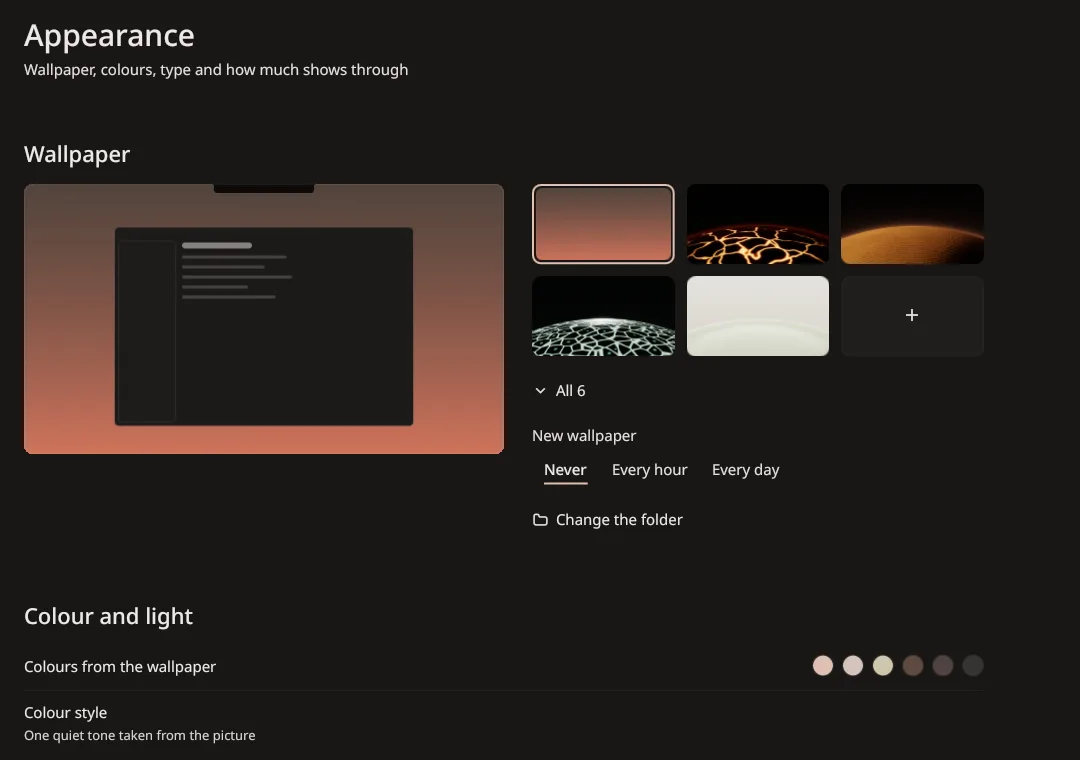Click the Colour and light heading

(108, 615)
